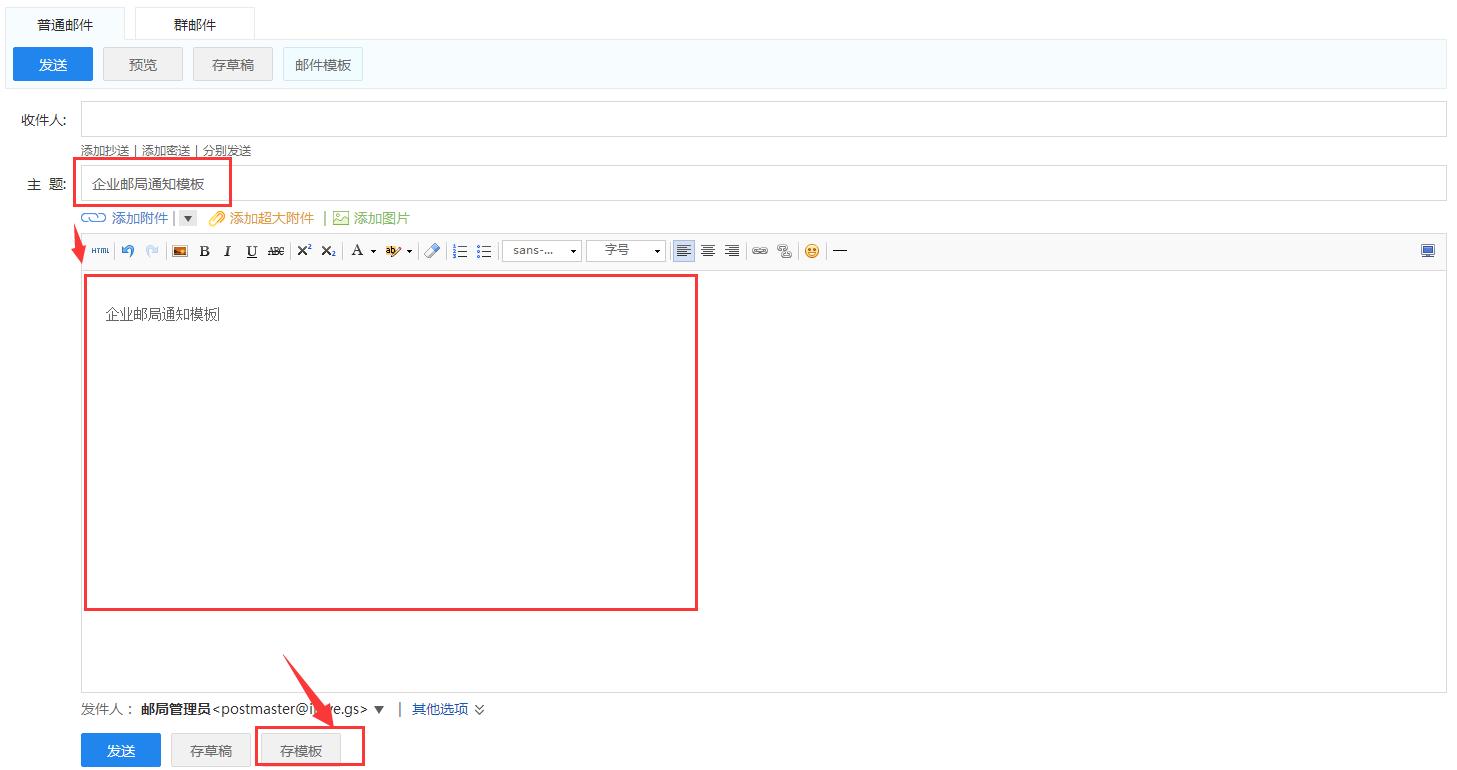This screenshot has width=1457, height=770.
Task: Click the top 发送 button
Action: pyautogui.click(x=53, y=64)
